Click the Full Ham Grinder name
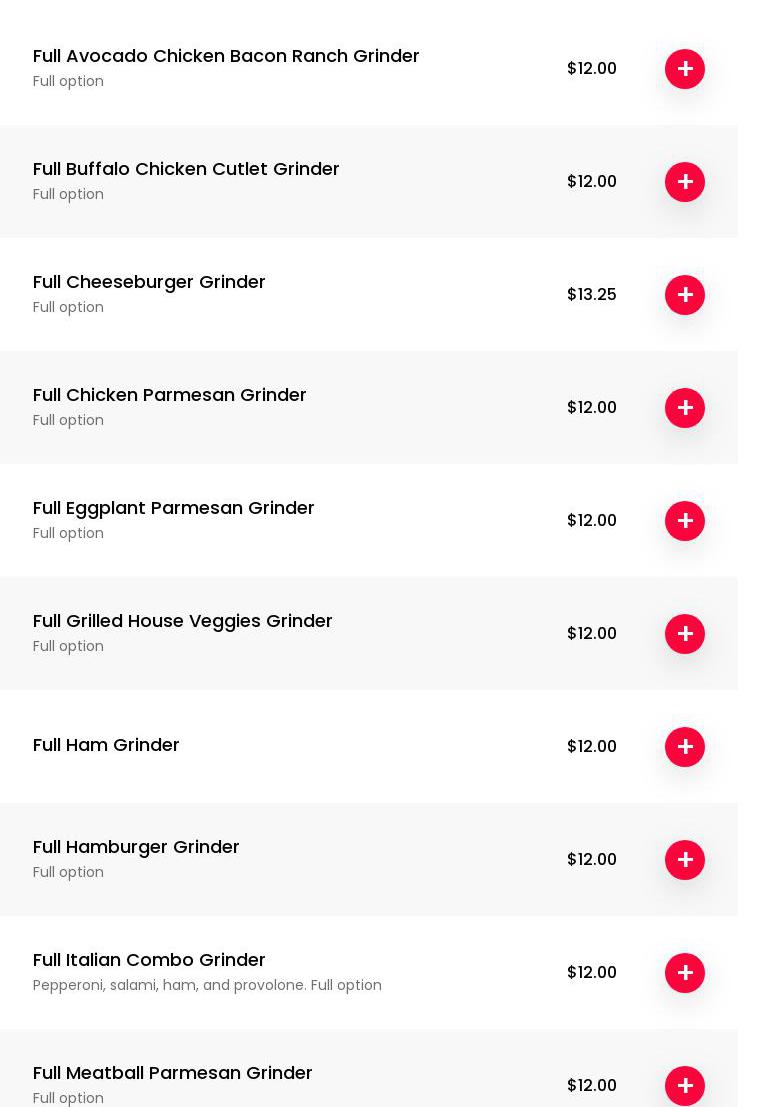Screen dimensions: 770x1107 click(x=106, y=745)
